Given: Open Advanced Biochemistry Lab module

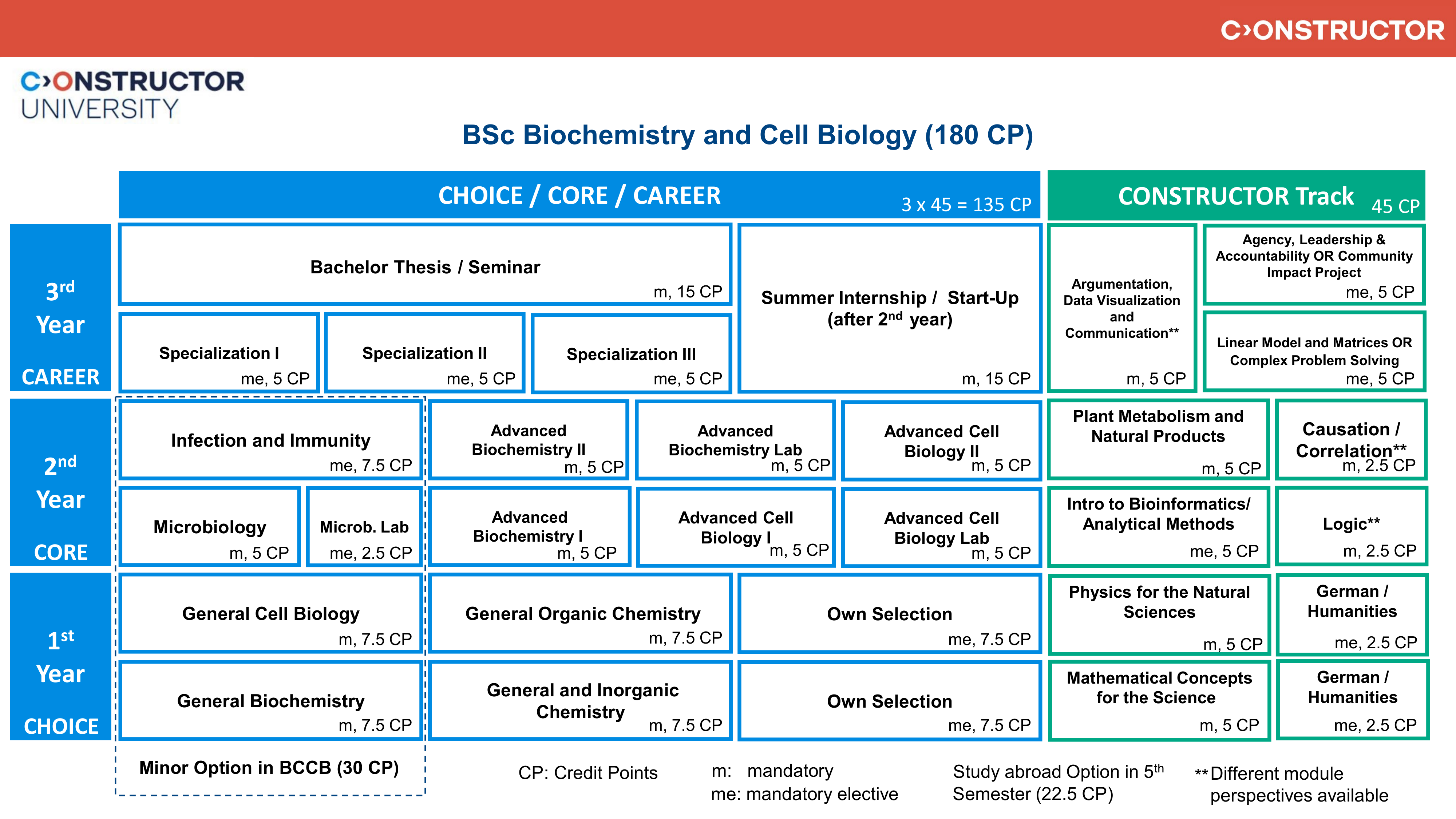Looking at the screenshot, I should pos(735,441).
